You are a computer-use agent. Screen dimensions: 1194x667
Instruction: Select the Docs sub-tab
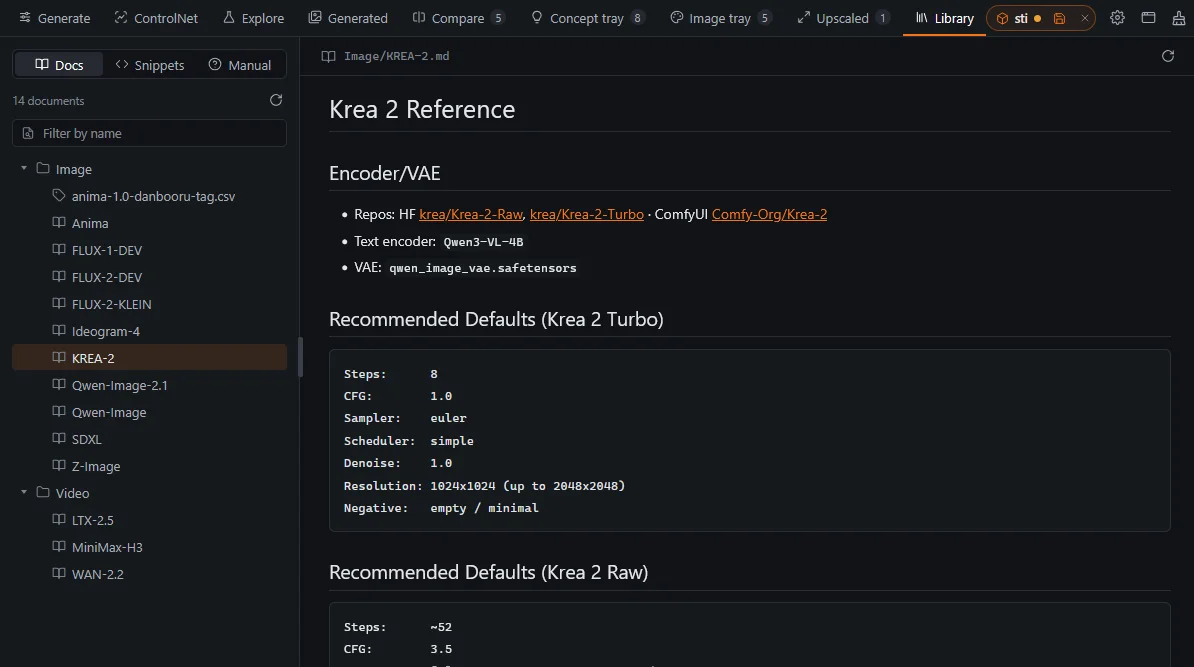coord(59,65)
